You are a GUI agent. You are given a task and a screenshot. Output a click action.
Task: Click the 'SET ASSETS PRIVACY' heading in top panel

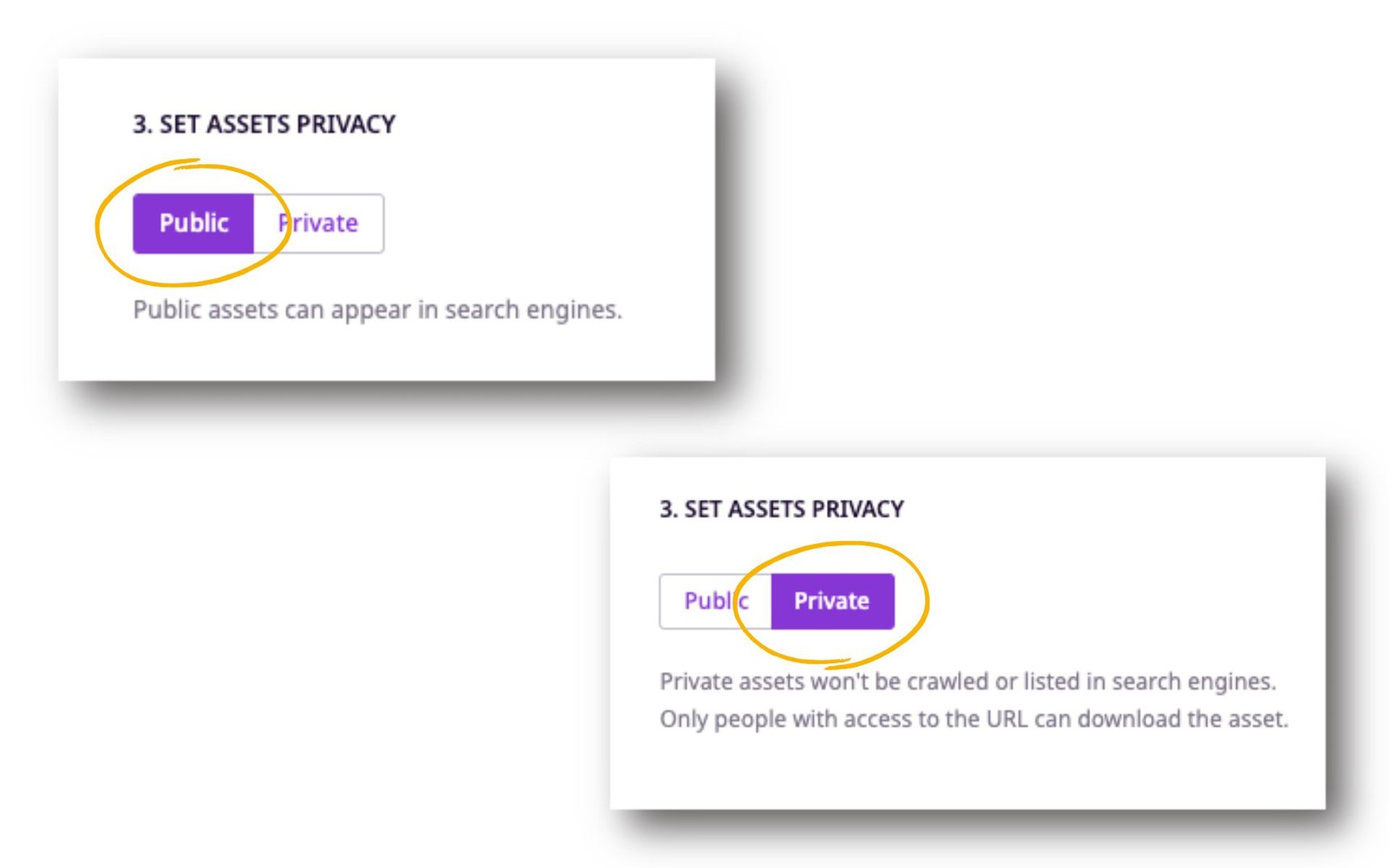pos(264,124)
